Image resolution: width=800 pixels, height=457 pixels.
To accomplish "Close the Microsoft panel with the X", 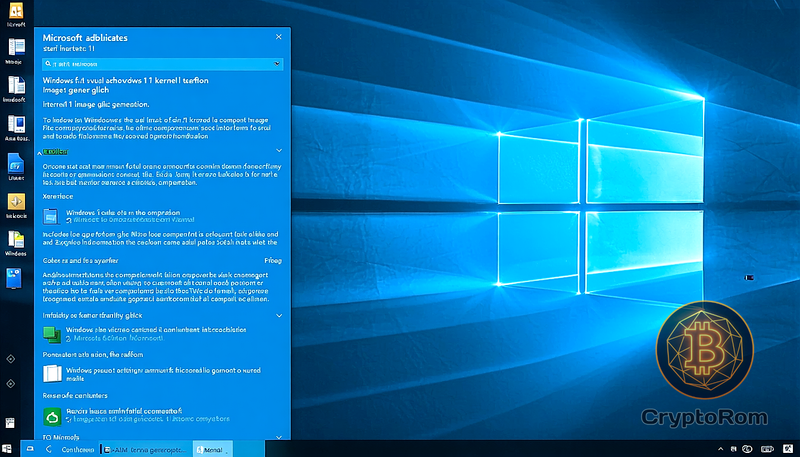I will point(279,37).
